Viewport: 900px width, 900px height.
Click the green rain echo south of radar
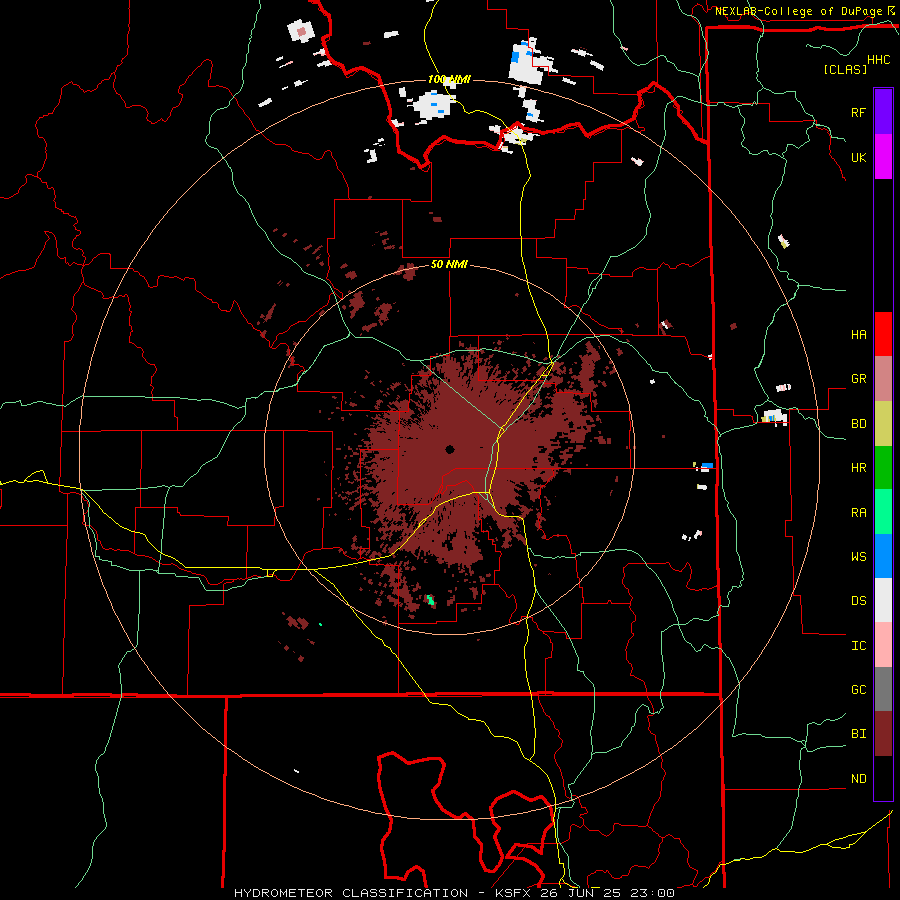click(x=430, y=600)
